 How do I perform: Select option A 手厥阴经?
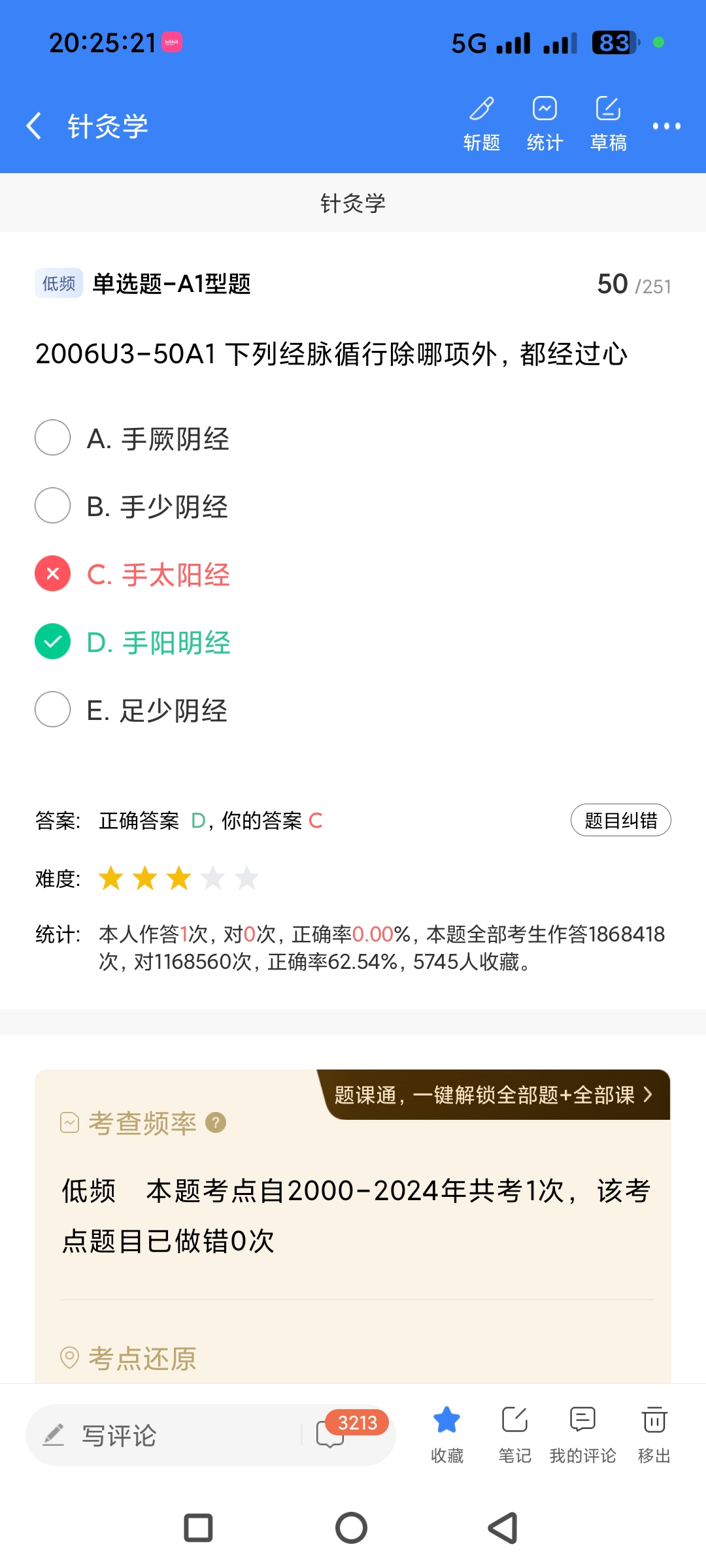(x=53, y=438)
